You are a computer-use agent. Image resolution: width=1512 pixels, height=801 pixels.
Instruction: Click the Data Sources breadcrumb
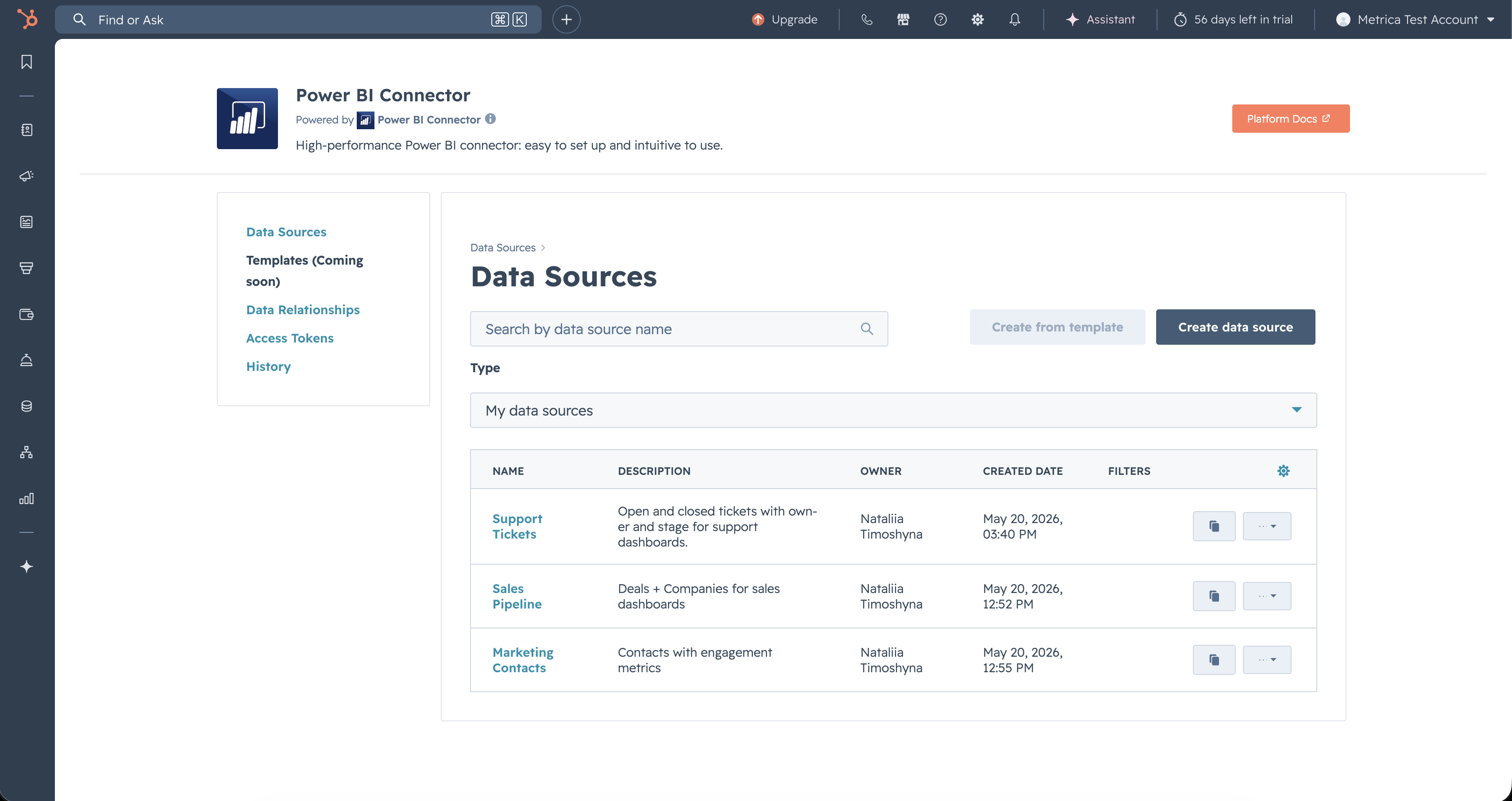pyautogui.click(x=502, y=248)
